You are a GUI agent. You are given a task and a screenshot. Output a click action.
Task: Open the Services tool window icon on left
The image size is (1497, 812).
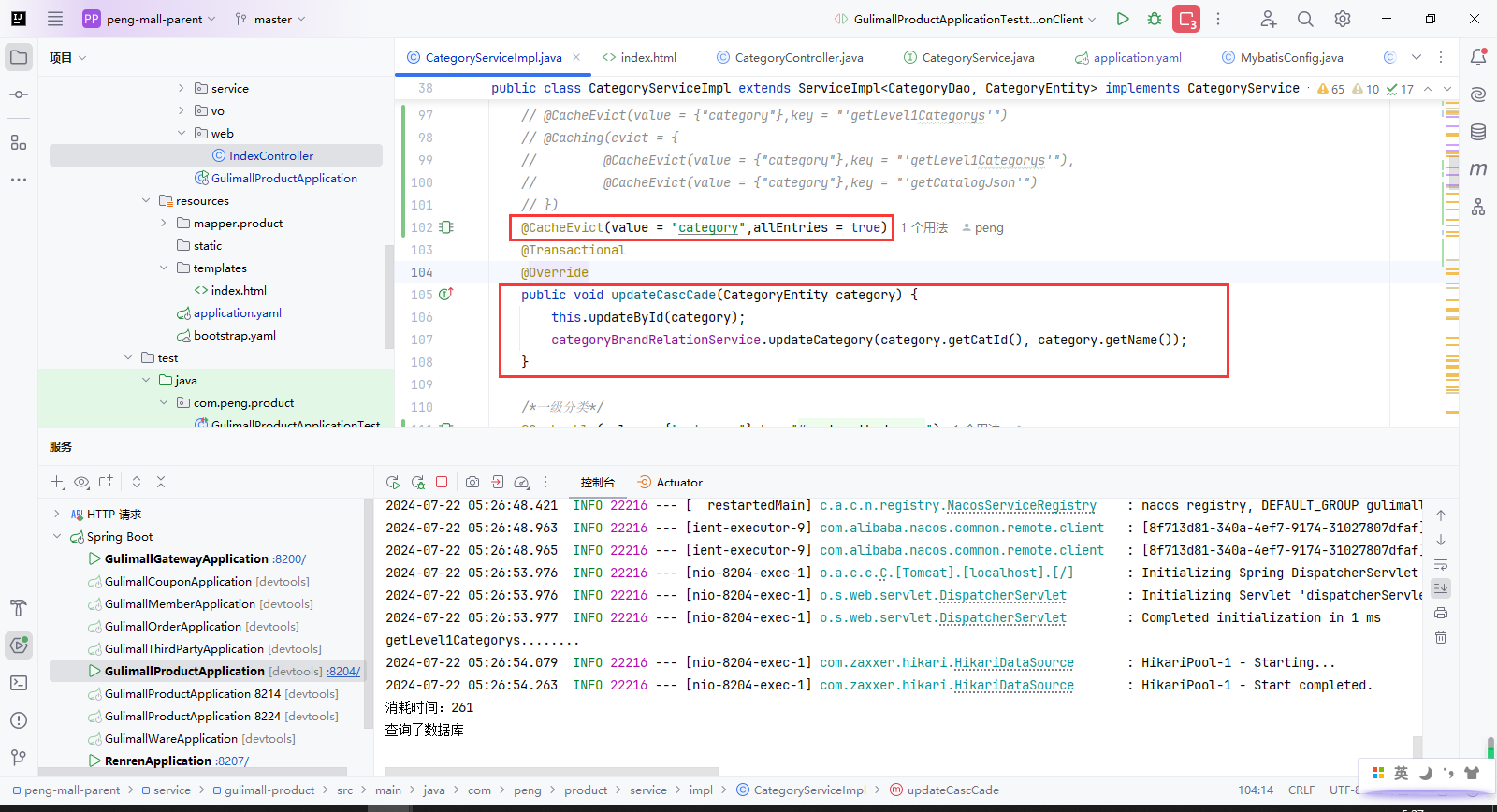pos(19,645)
